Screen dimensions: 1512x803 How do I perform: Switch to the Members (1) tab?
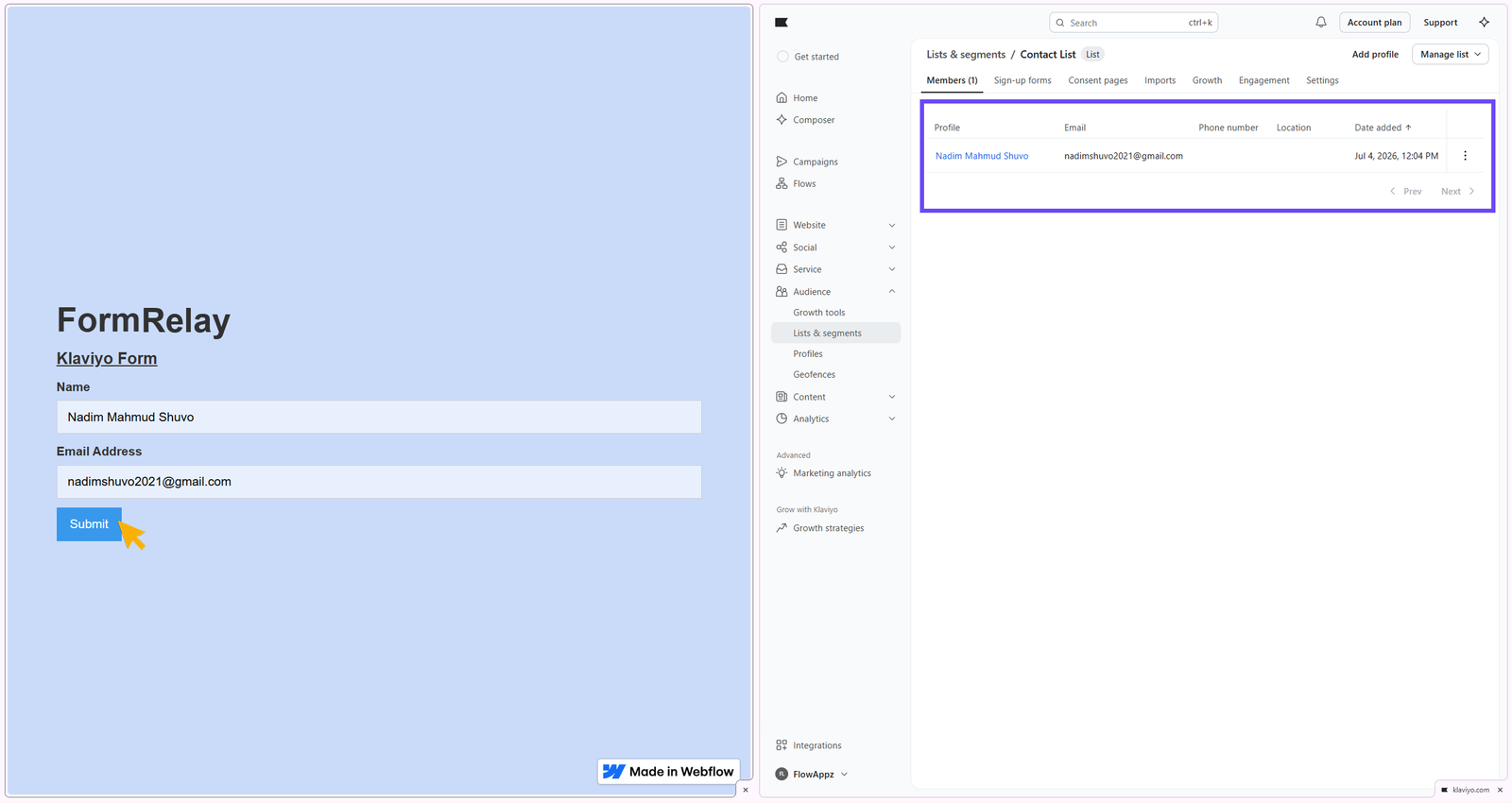coord(952,80)
